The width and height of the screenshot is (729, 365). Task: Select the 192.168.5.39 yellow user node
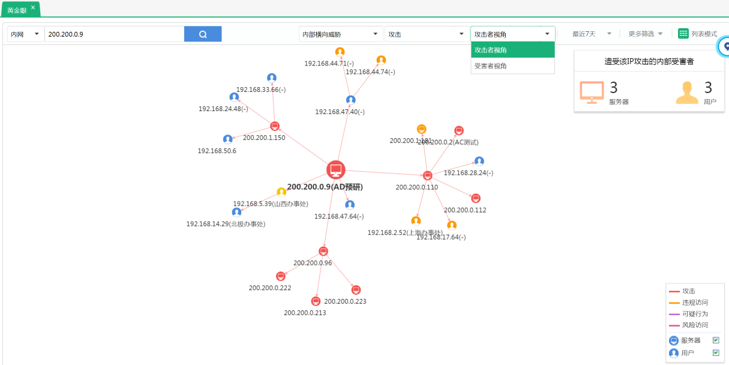pos(281,192)
